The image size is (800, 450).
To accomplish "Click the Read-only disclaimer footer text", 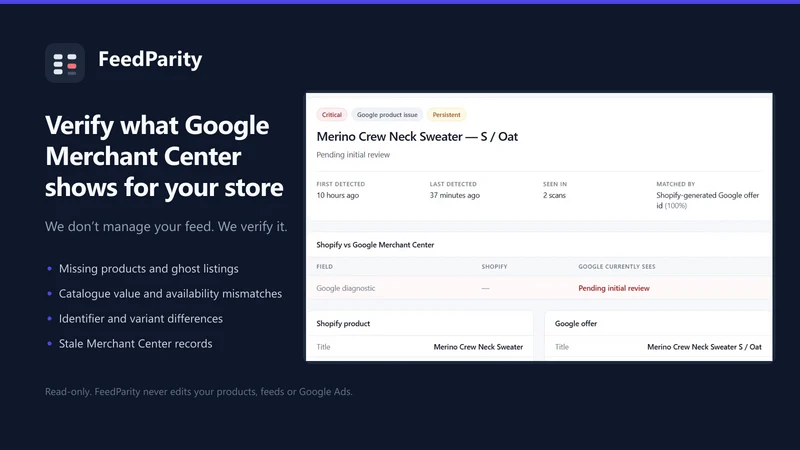I will pyautogui.click(x=198, y=392).
